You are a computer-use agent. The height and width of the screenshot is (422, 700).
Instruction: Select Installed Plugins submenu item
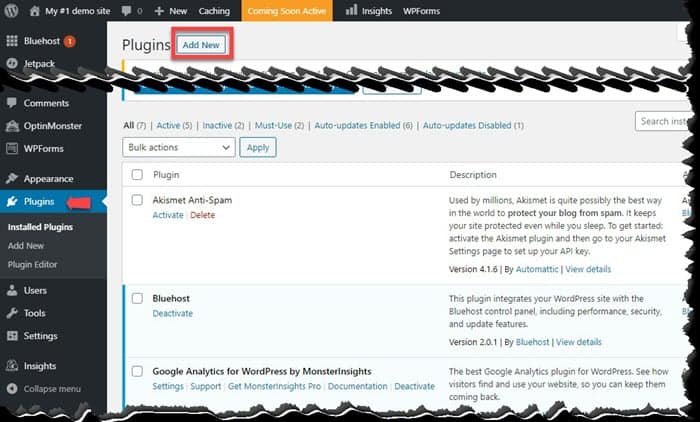pos(40,227)
